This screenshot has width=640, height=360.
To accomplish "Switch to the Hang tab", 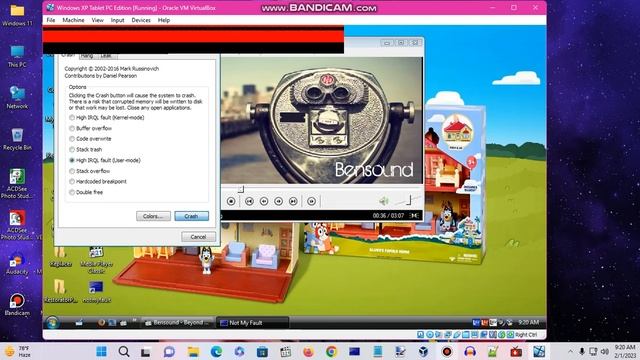I will [87, 56].
